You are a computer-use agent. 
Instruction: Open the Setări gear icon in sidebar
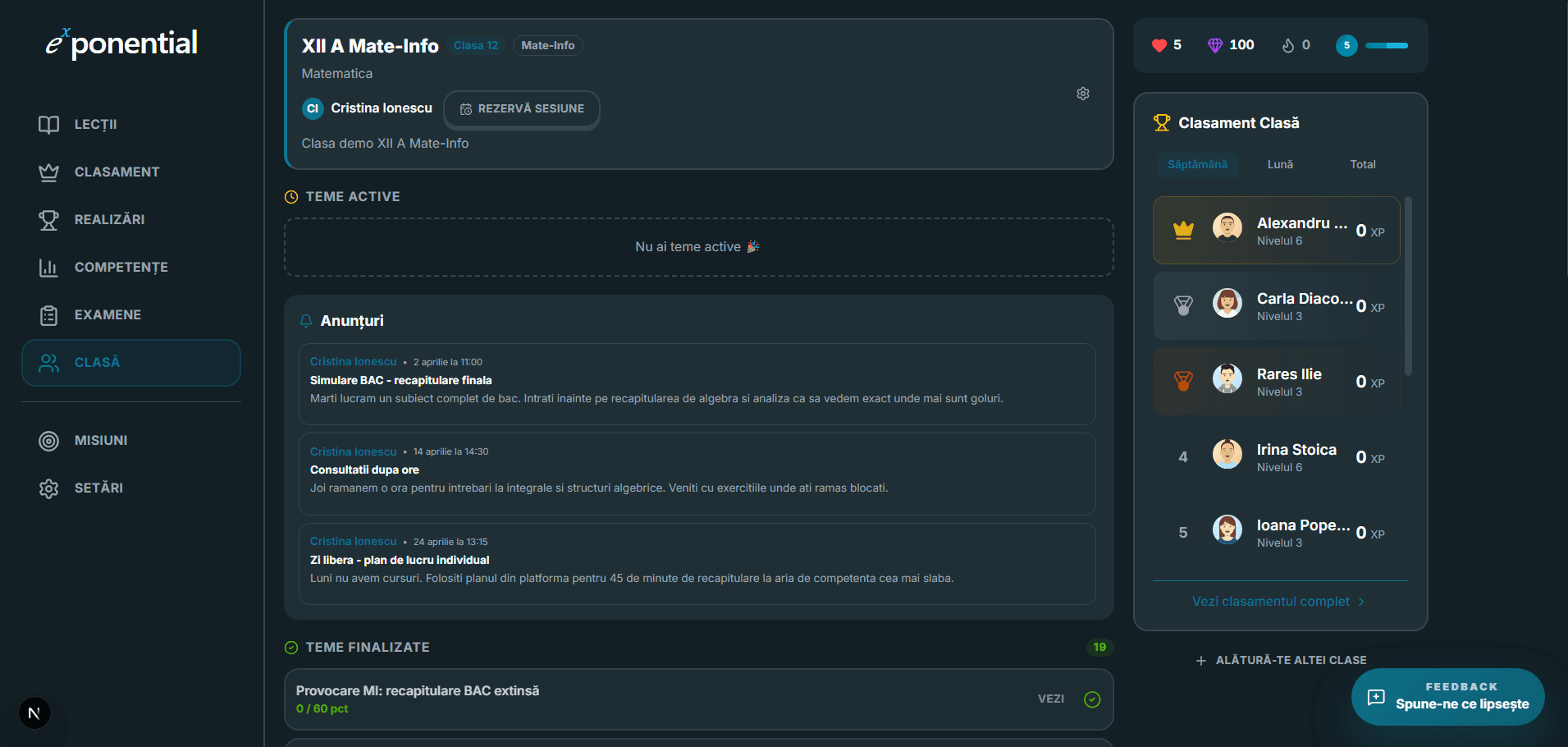pyautogui.click(x=49, y=488)
